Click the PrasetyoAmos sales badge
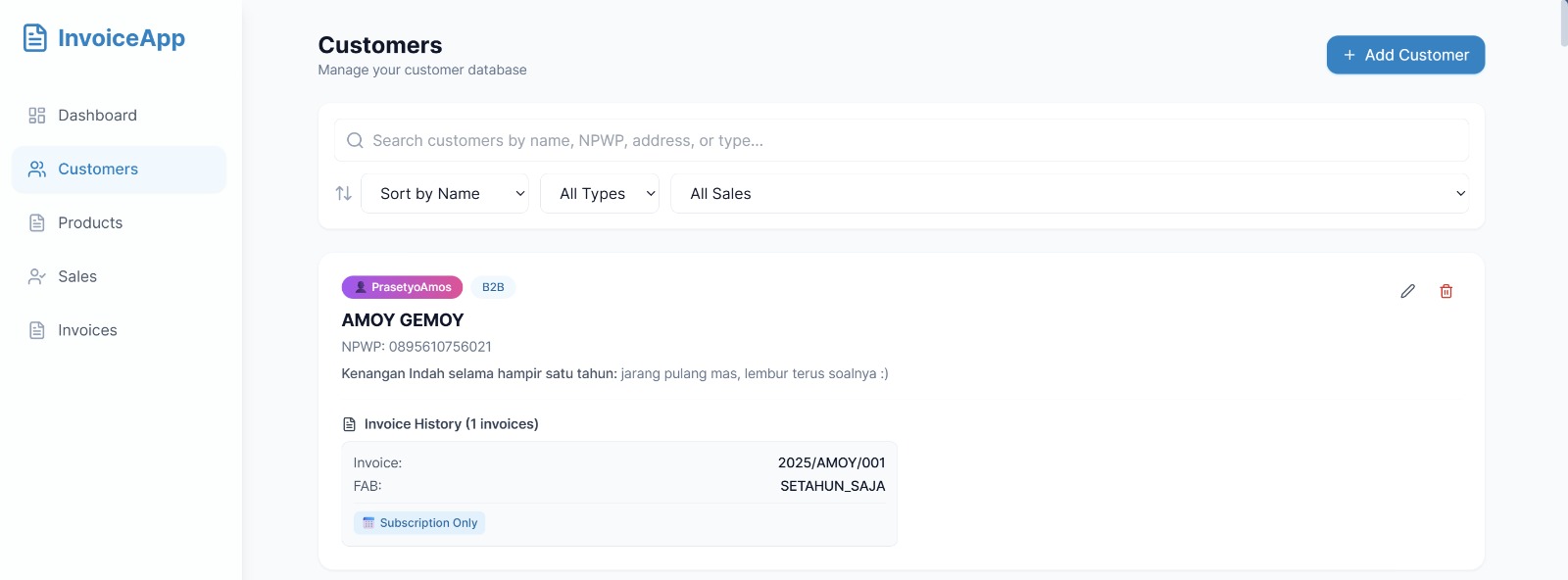The width and height of the screenshot is (1568, 580). tap(402, 287)
